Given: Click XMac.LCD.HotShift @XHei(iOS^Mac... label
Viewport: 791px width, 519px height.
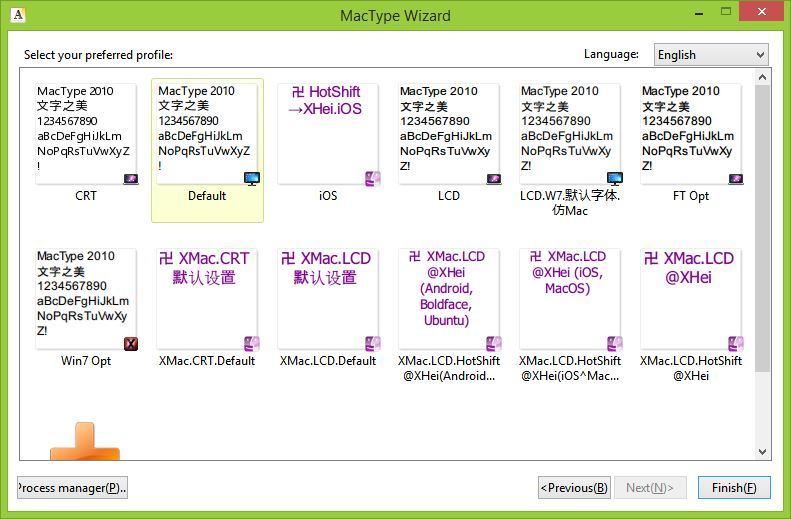Looking at the screenshot, I should tap(570, 368).
